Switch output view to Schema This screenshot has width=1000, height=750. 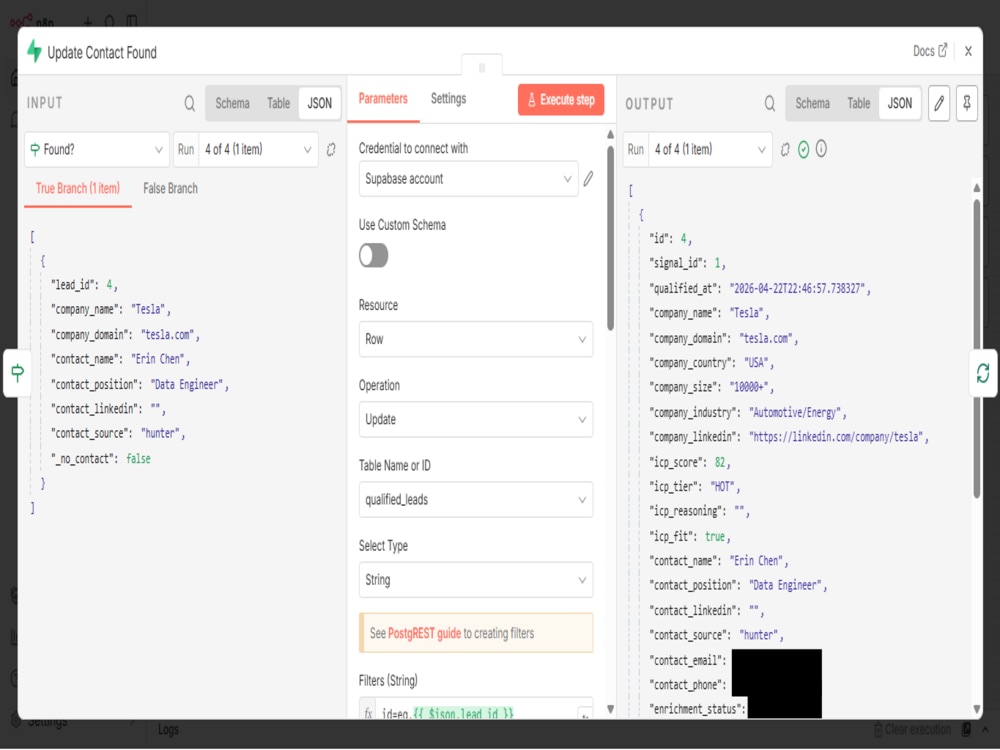[812, 103]
